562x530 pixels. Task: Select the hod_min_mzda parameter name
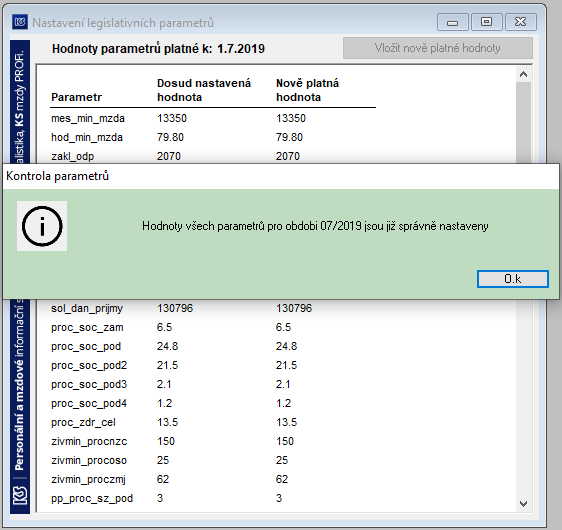(x=87, y=137)
